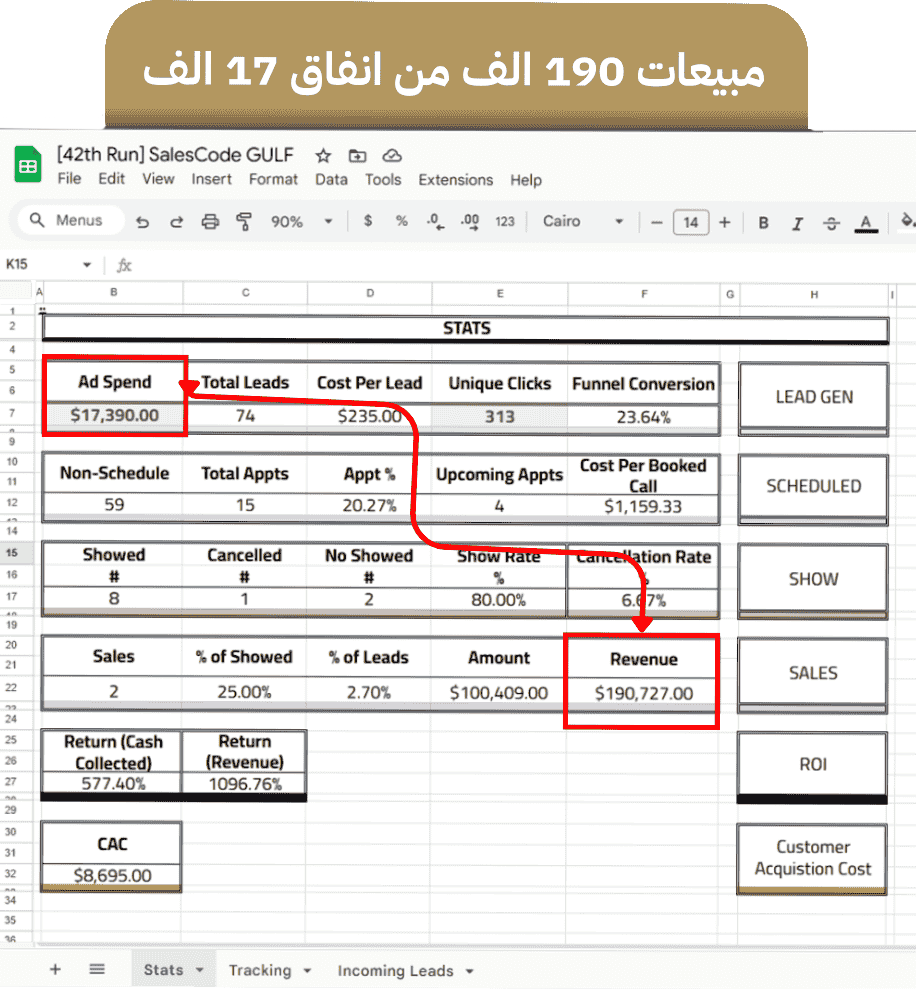
Task: Print the spreadsheet using printer icon
Action: (210, 222)
